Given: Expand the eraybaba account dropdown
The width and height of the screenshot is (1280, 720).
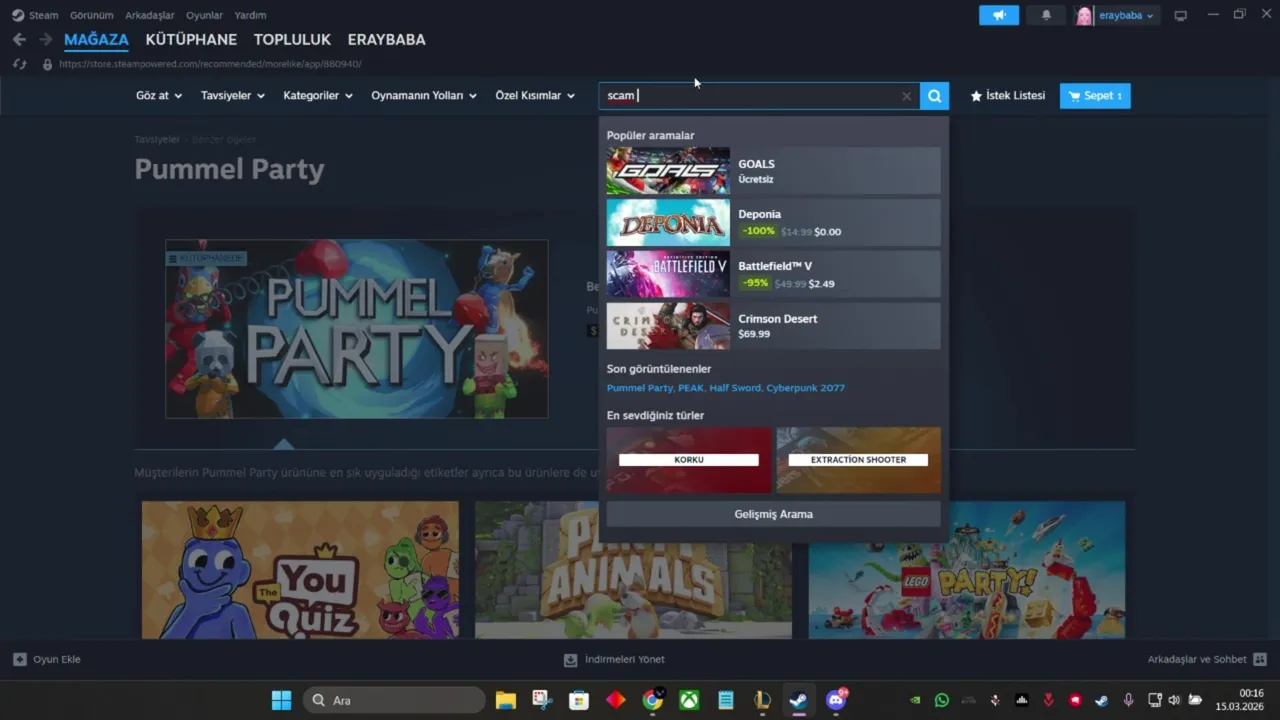Looking at the screenshot, I should [x=1126, y=15].
